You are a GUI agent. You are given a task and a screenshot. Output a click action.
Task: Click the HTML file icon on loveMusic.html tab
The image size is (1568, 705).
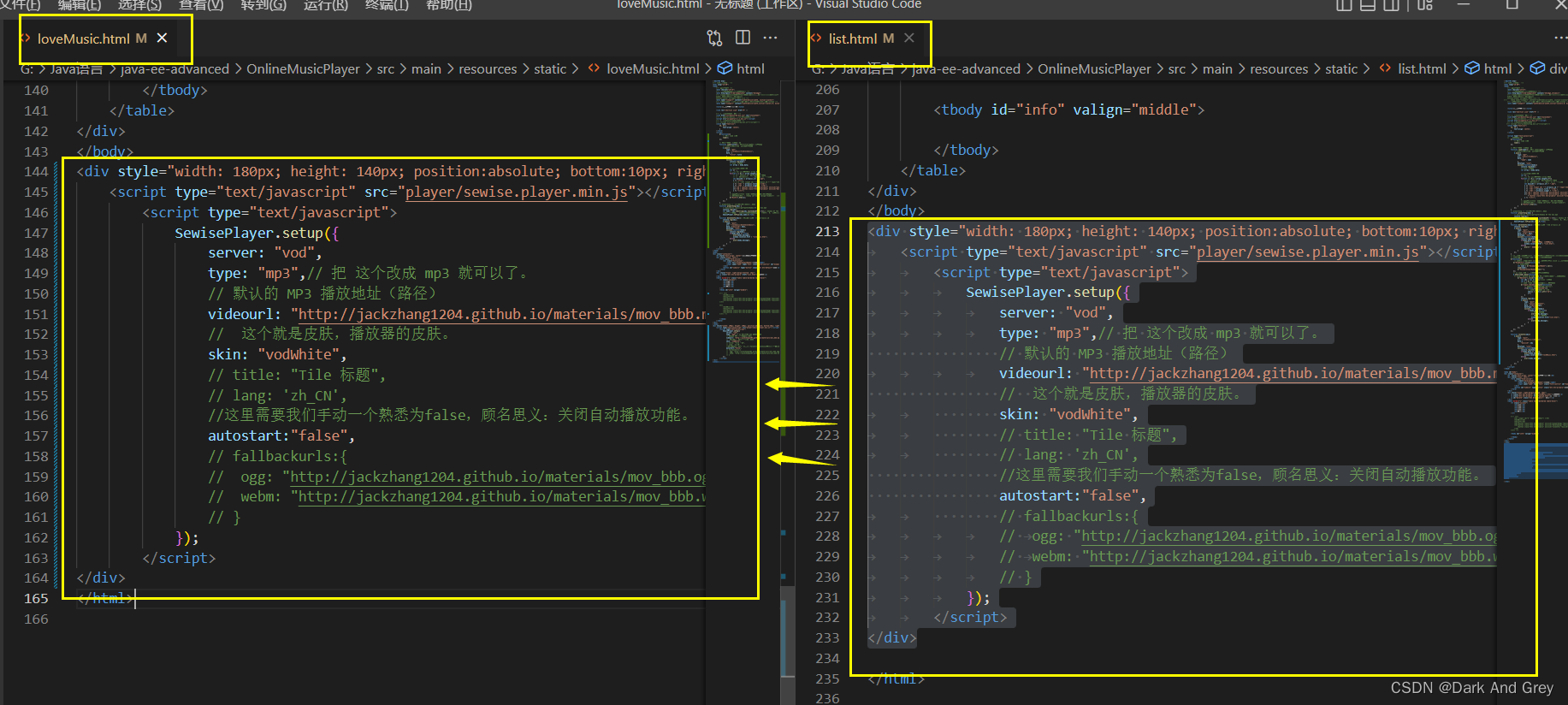tap(26, 39)
